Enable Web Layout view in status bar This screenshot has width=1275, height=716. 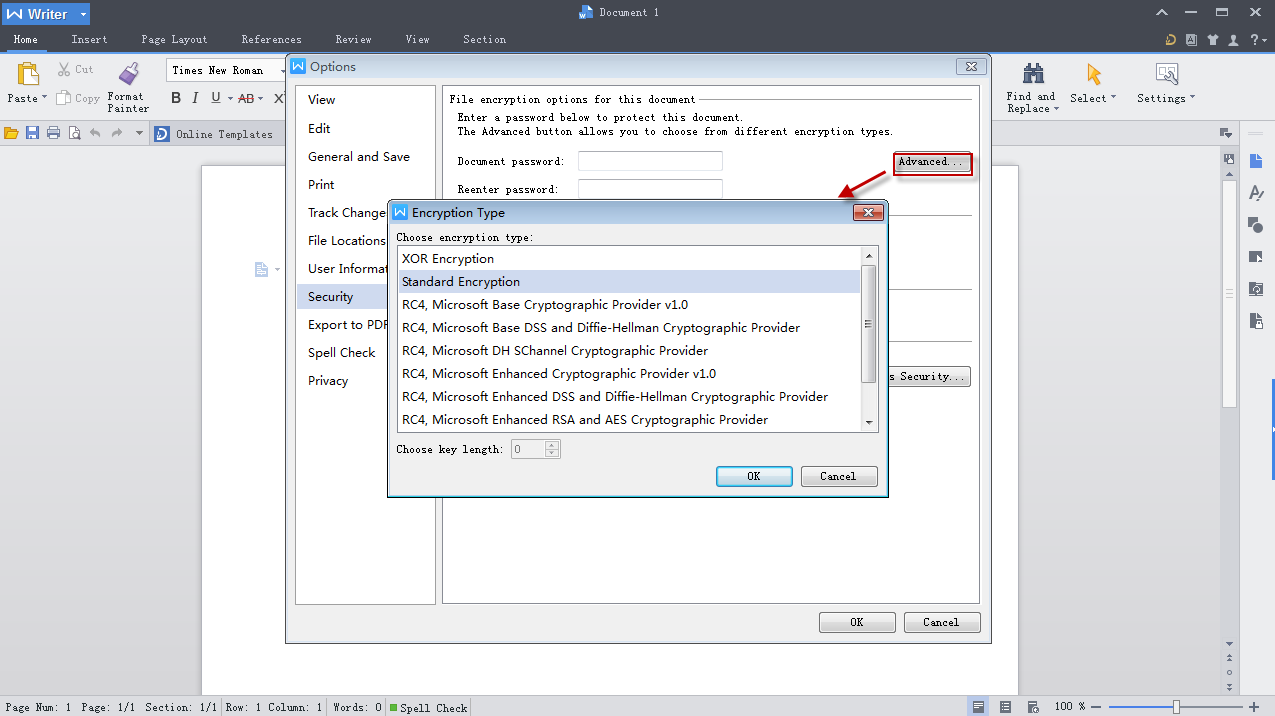click(x=1033, y=707)
